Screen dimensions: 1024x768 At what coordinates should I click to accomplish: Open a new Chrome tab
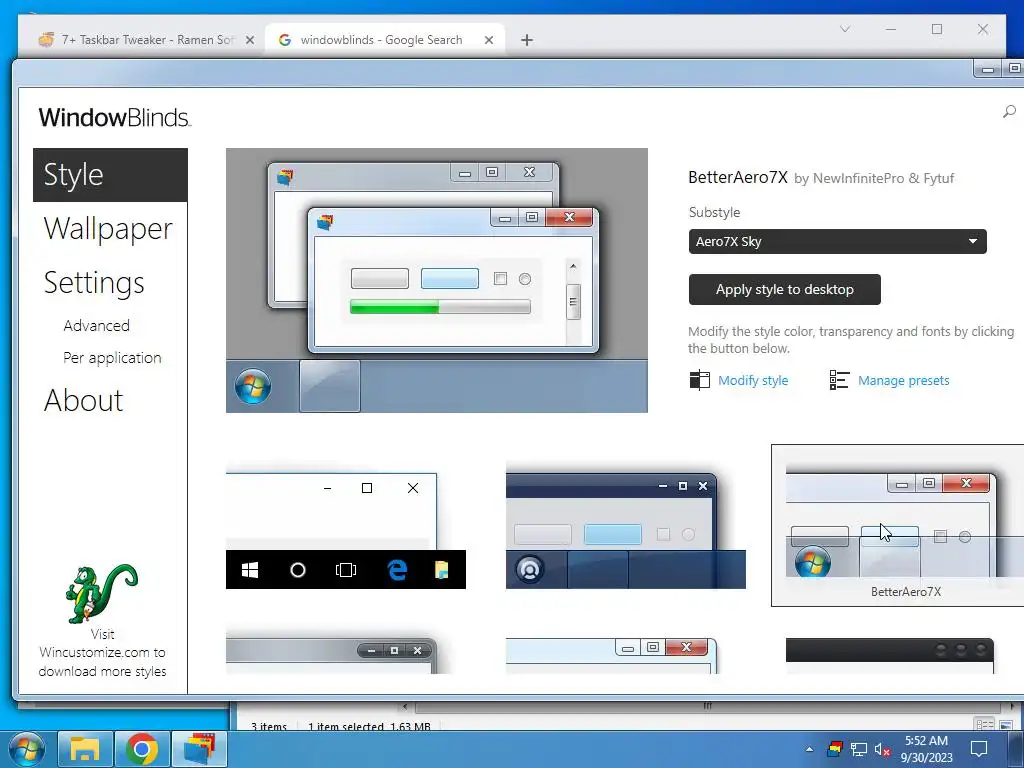(x=527, y=40)
